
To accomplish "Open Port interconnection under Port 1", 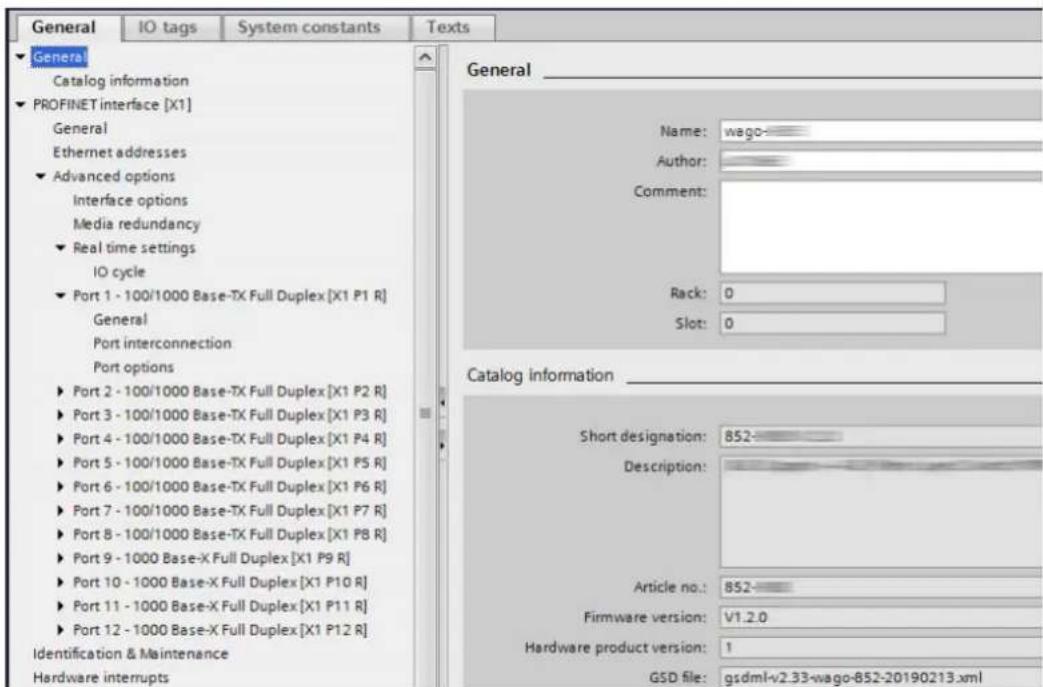I will [162, 344].
